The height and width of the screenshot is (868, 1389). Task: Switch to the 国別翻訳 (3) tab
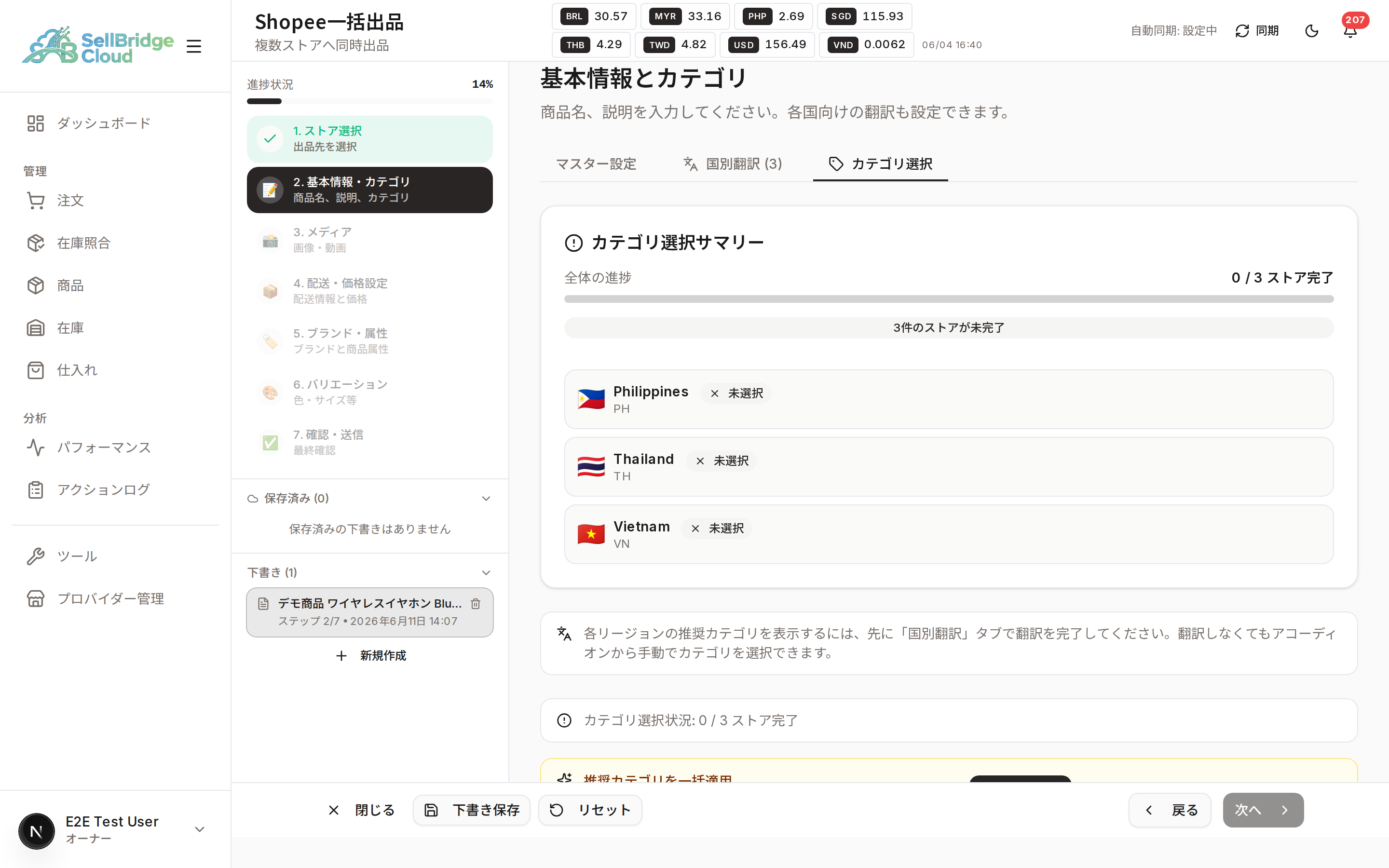[733, 164]
